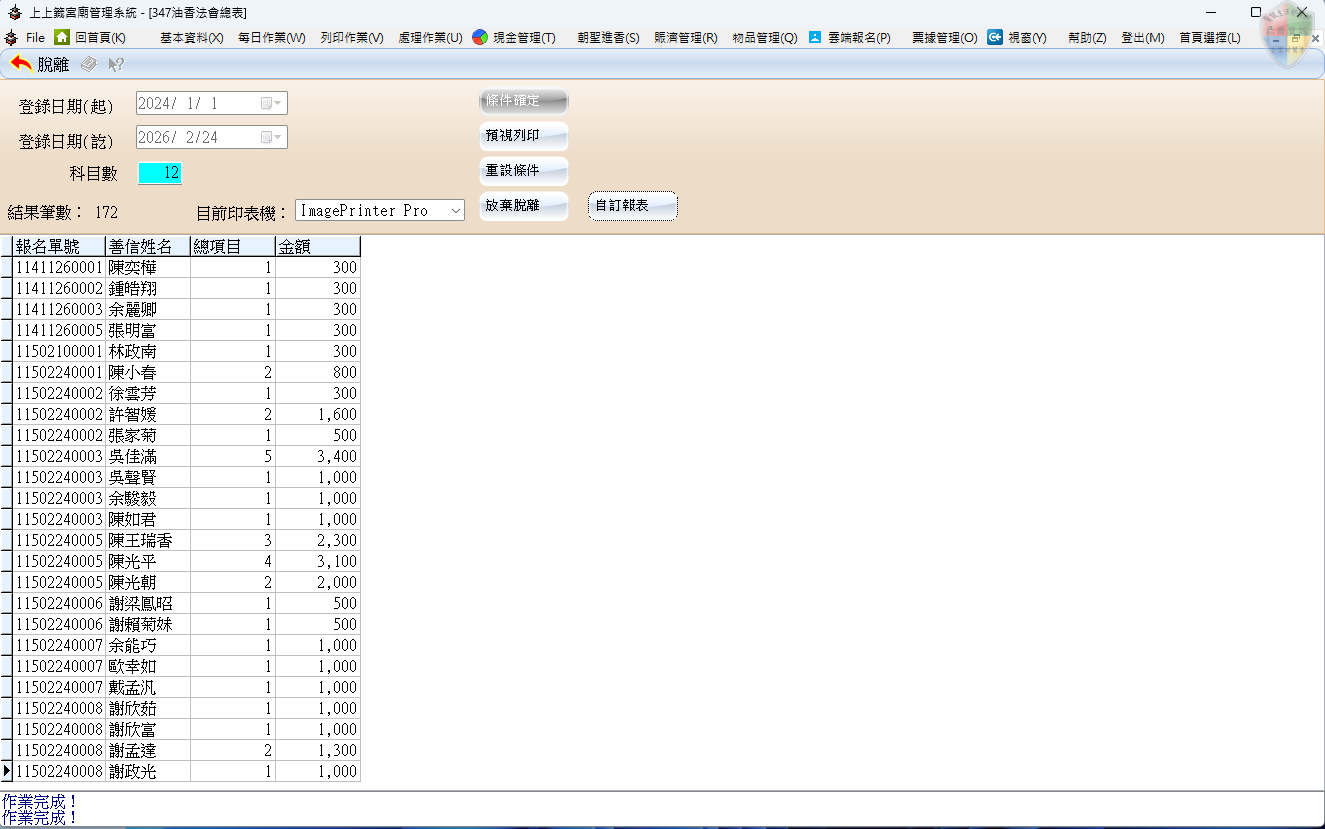This screenshot has height=829, width=1325.
Task: Click the 預視列印 button
Action: [524, 136]
